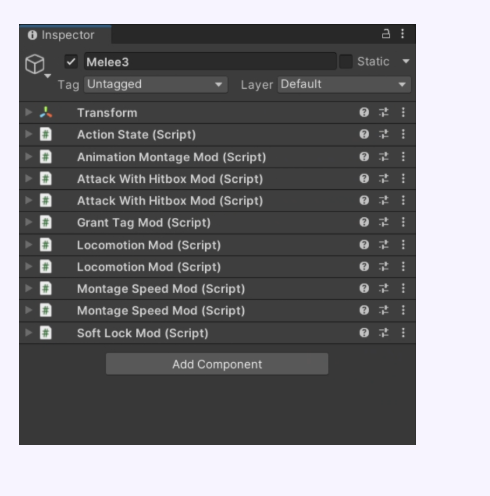This screenshot has width=490, height=496.
Task: Enable the Static checkbox
Action: (346, 62)
